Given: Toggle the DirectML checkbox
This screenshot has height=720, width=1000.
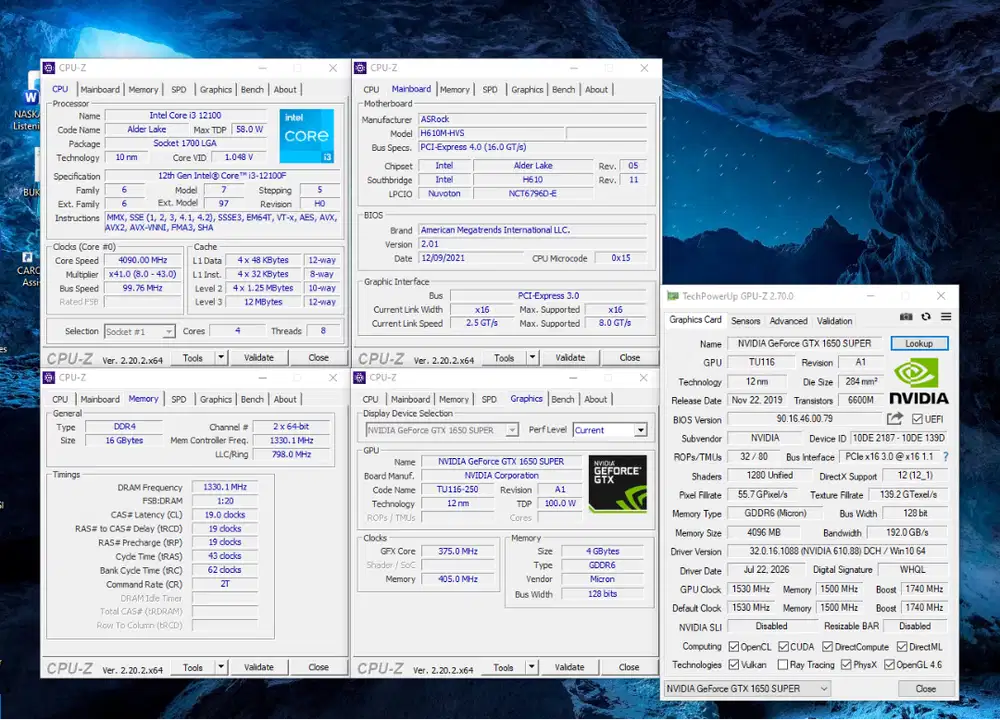Looking at the screenshot, I should 902,647.
